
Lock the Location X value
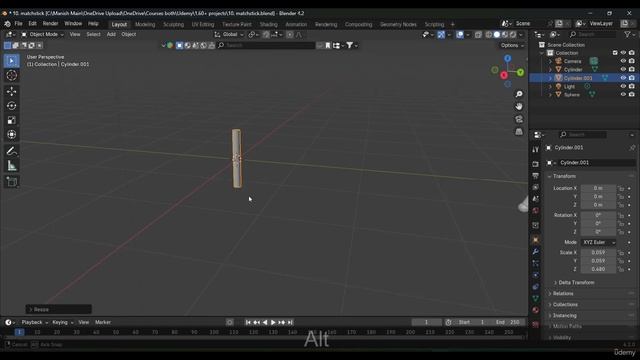coord(621,188)
